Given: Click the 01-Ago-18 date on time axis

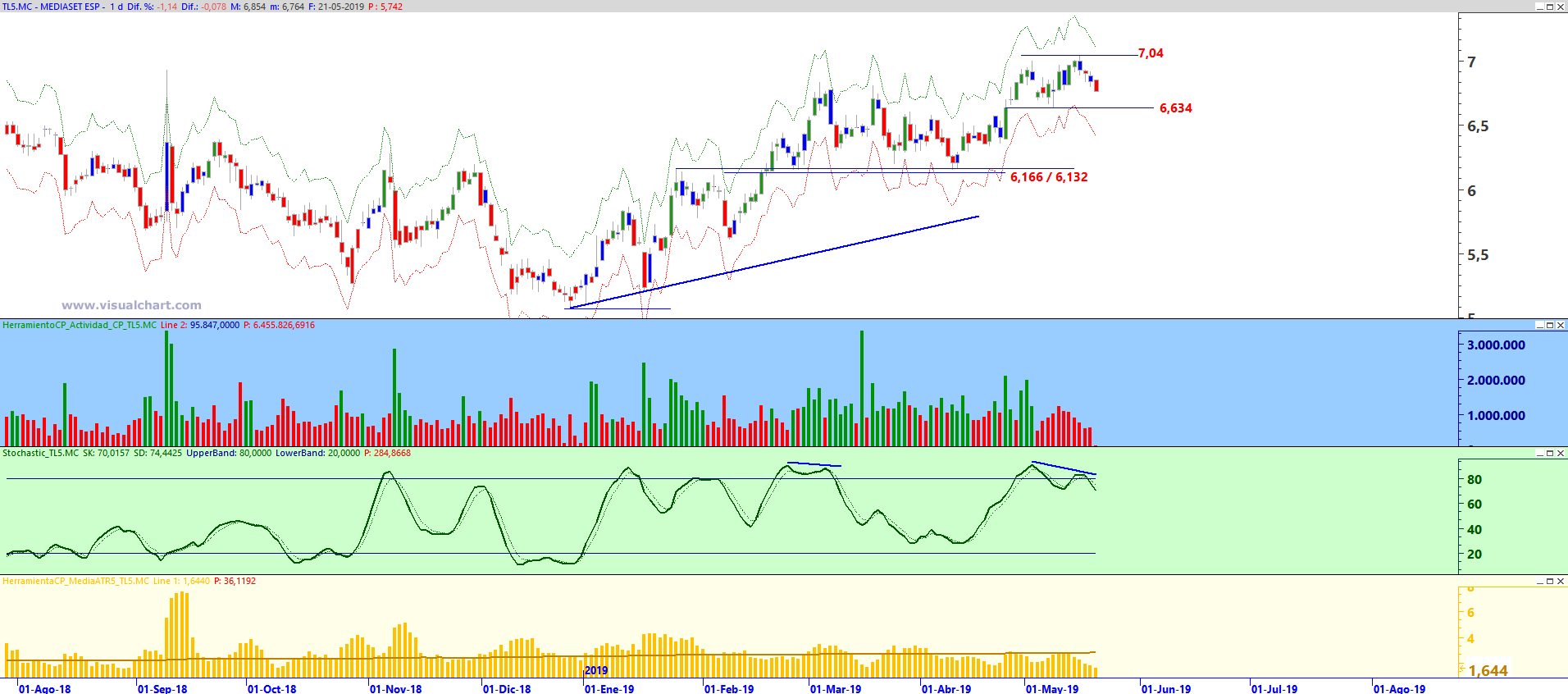Looking at the screenshot, I should point(45,689).
